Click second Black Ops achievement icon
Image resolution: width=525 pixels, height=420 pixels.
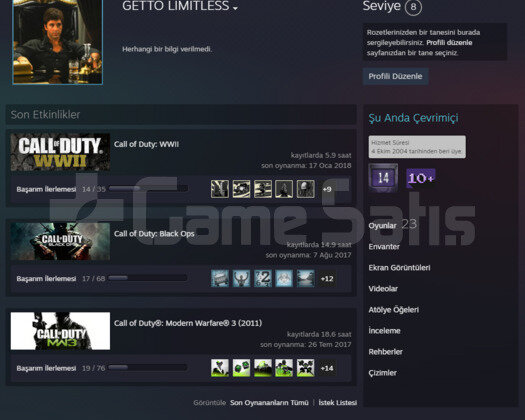[x=241, y=278]
